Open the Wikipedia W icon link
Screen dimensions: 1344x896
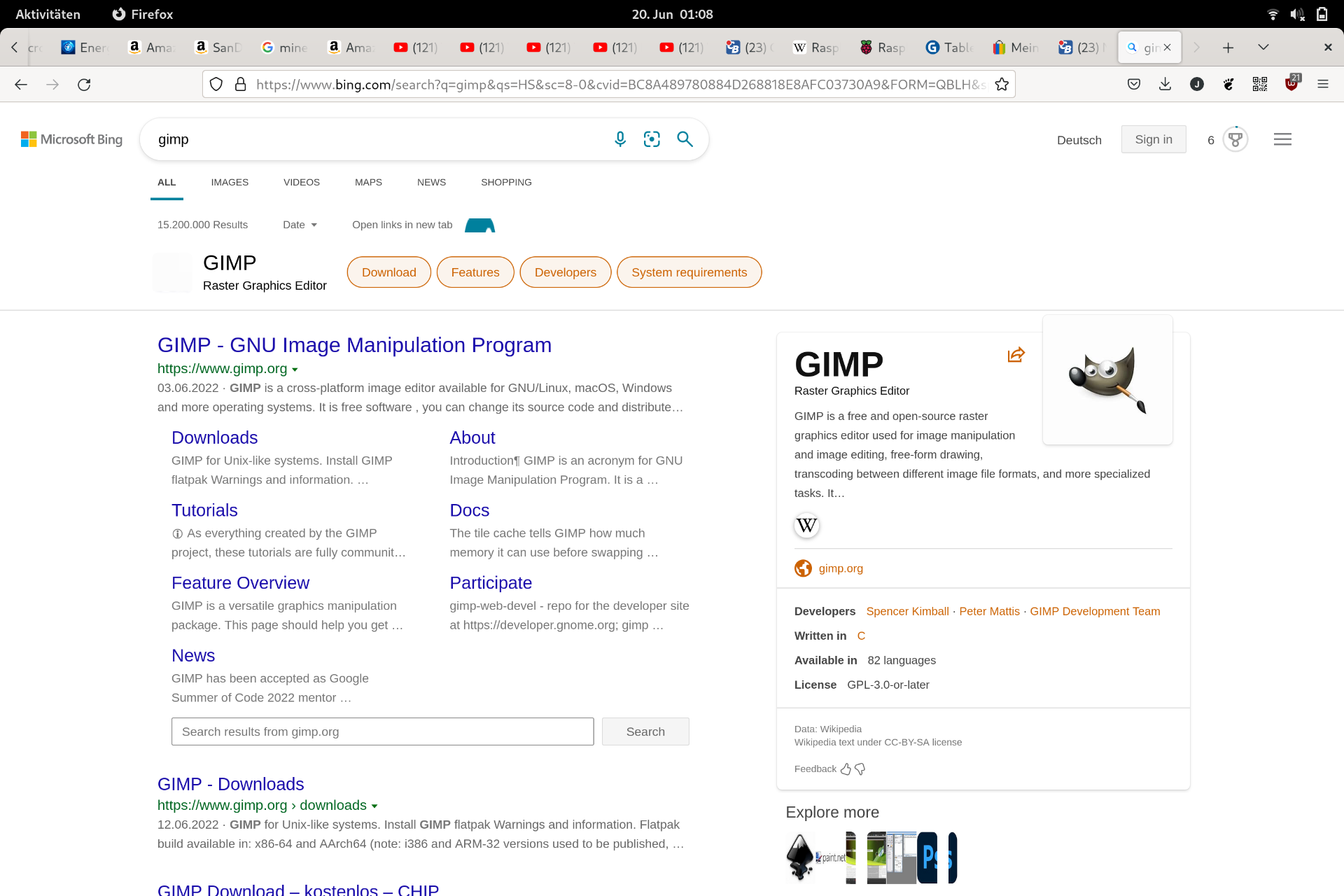coord(806,525)
